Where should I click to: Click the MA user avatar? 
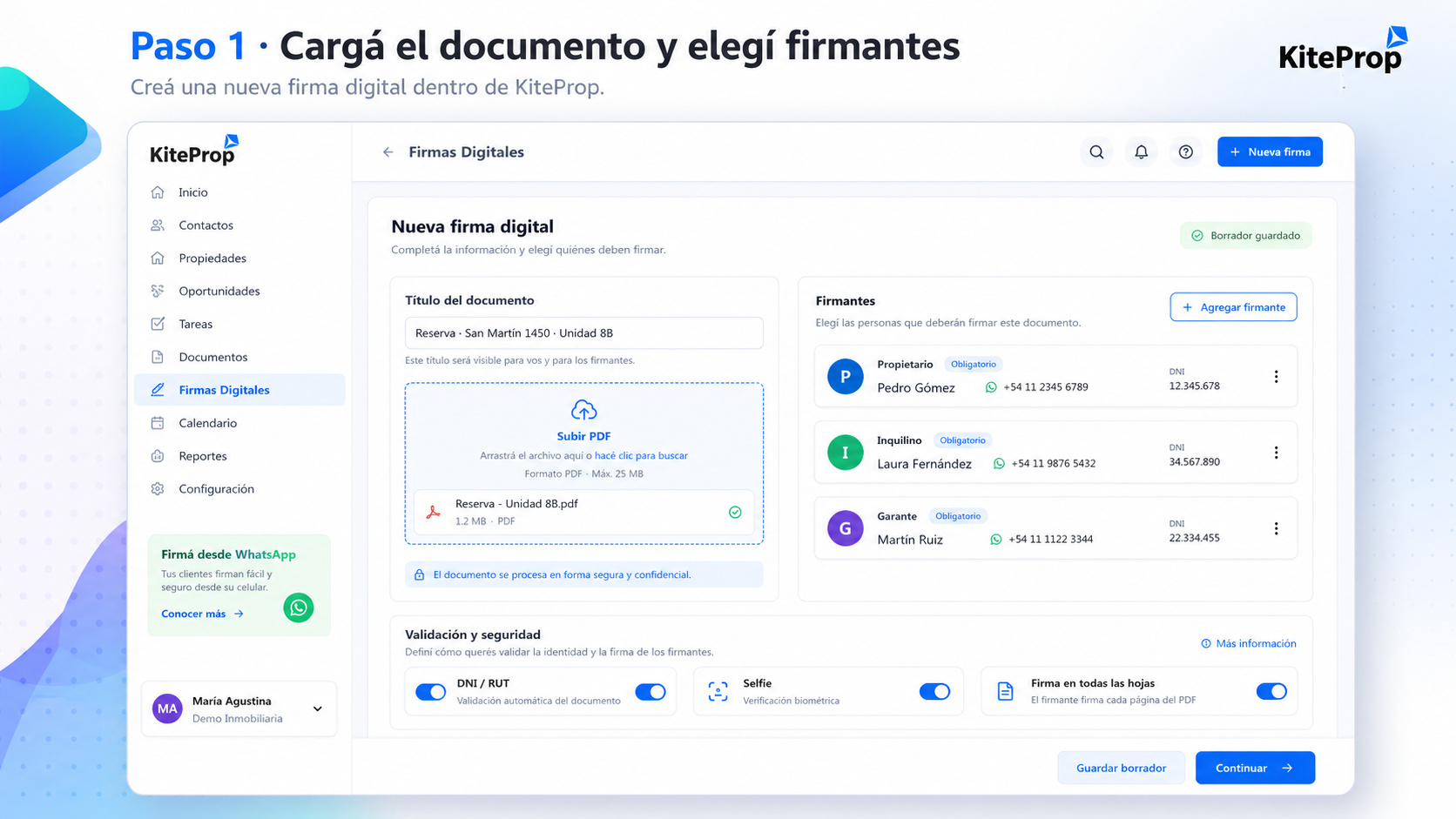tap(167, 709)
